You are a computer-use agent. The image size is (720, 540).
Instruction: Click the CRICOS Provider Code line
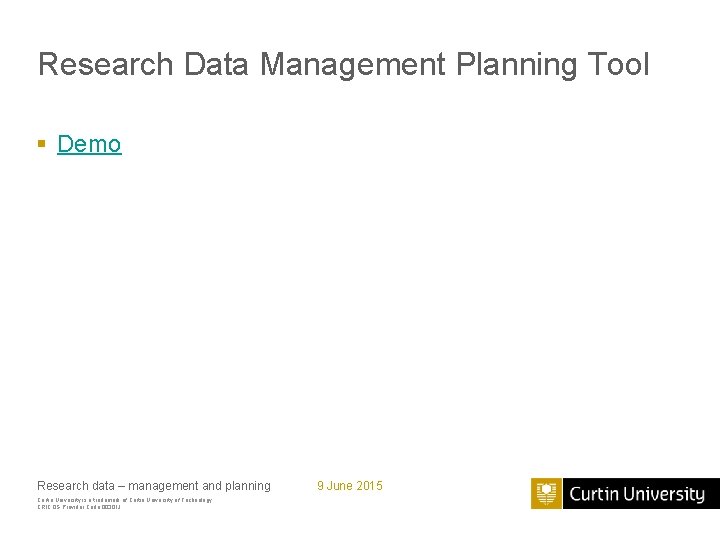pyautogui.click(x=78, y=507)
